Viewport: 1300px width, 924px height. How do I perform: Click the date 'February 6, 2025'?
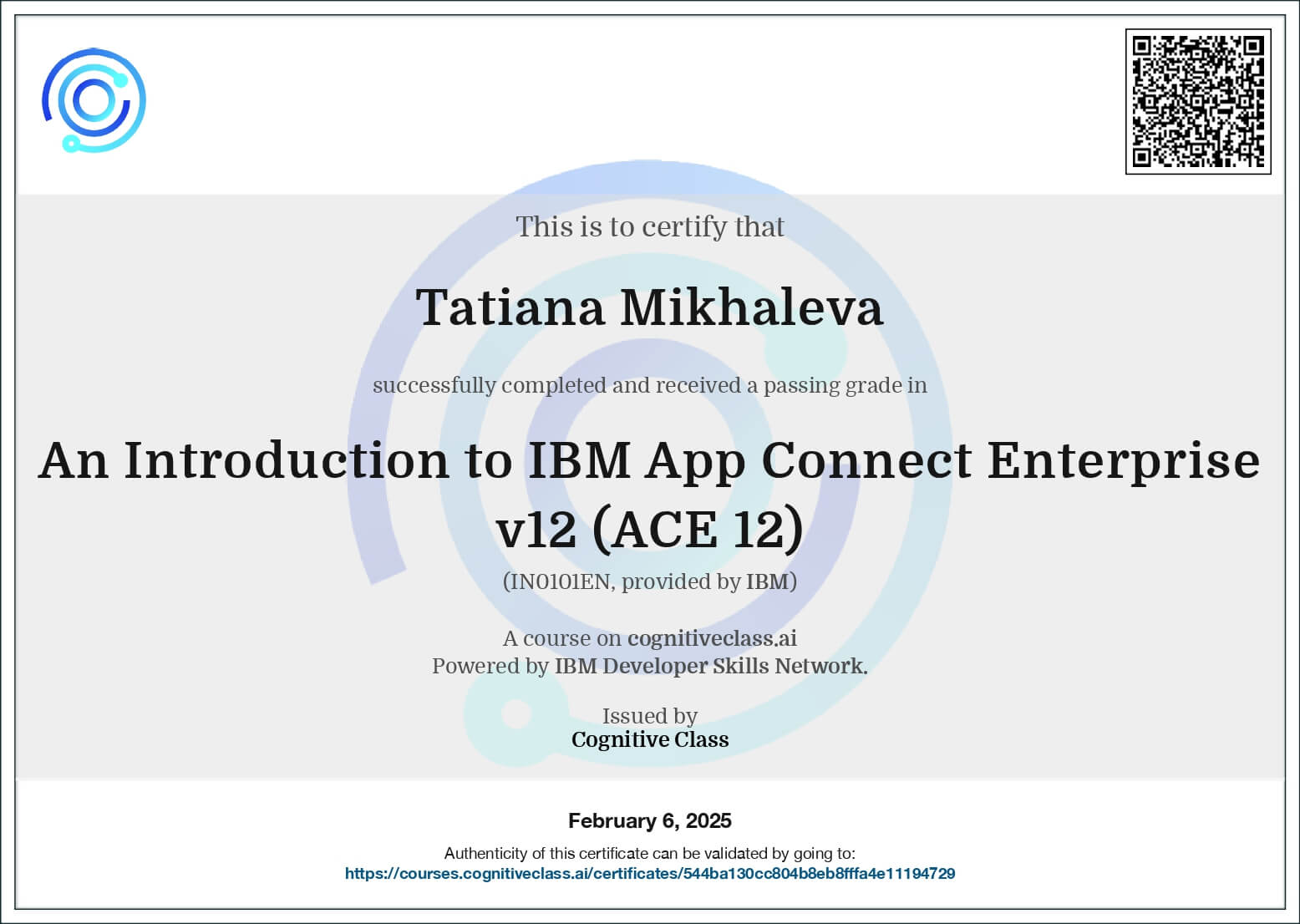tap(650, 821)
